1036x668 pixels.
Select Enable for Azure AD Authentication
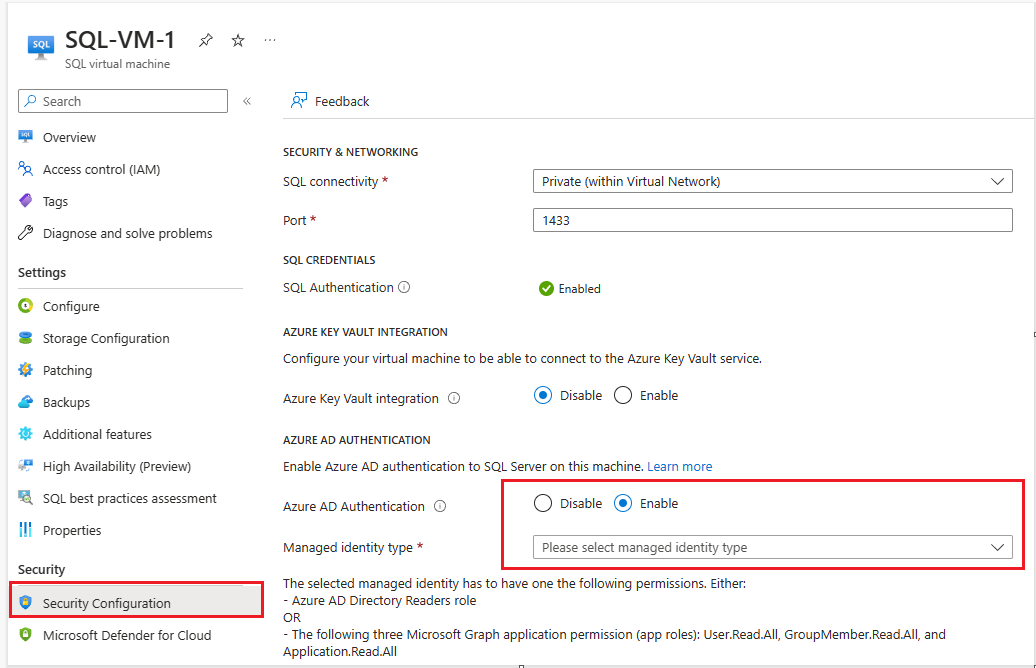[623, 503]
